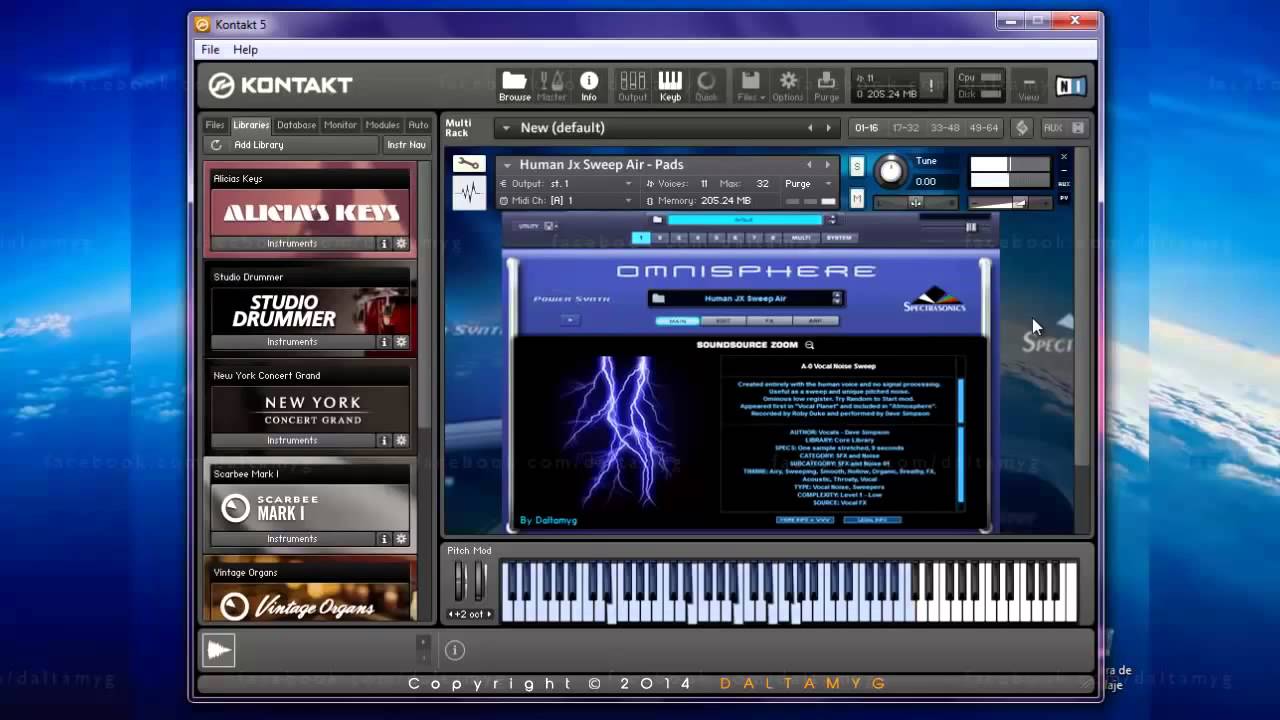This screenshot has width=1280, height=720.
Task: Mute the instrument with M button
Action: tap(857, 199)
